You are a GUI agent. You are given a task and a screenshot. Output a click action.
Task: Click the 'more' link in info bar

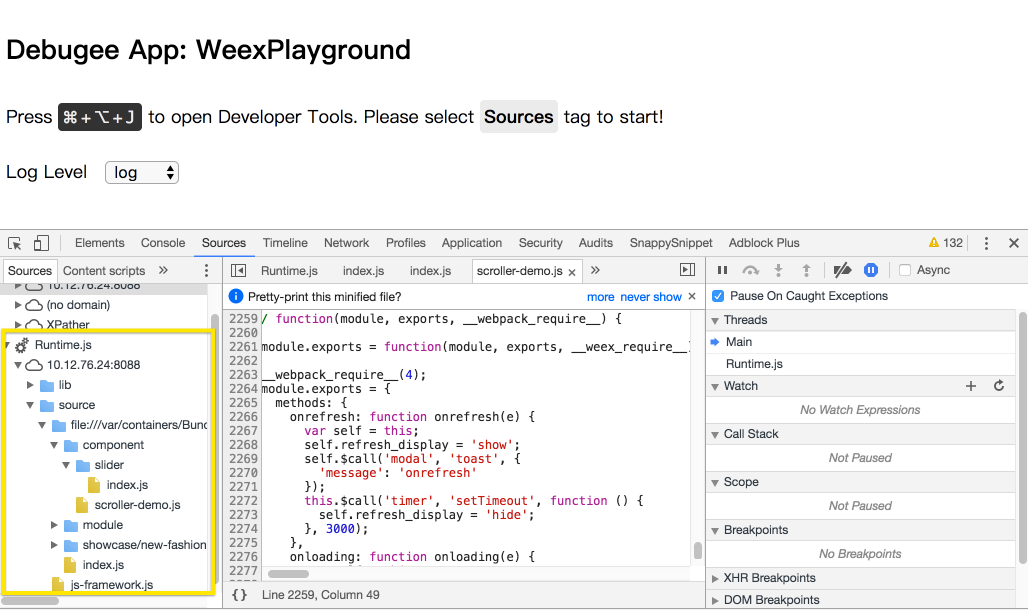601,297
